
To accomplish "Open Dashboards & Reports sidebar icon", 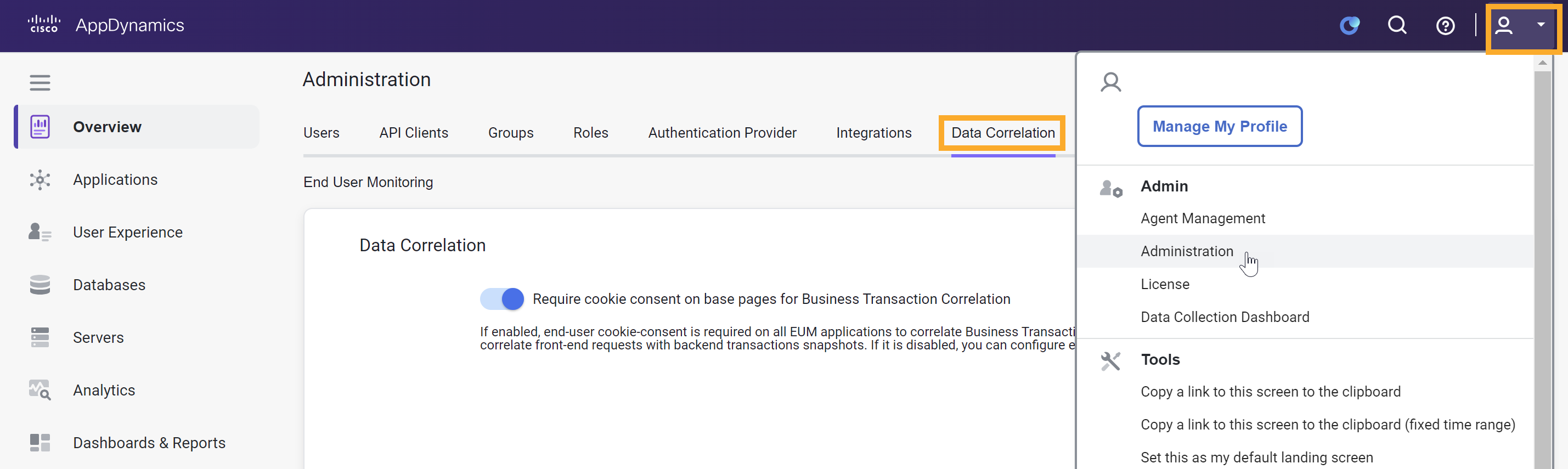I will tap(40, 443).
